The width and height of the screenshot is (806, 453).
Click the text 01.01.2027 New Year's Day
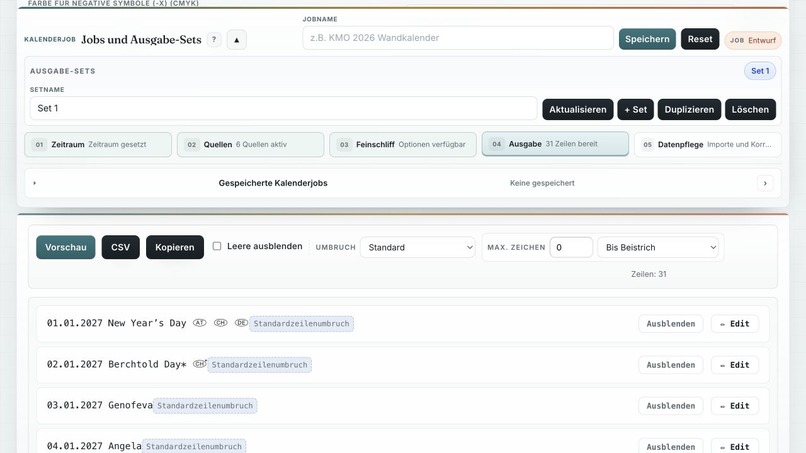pos(116,323)
